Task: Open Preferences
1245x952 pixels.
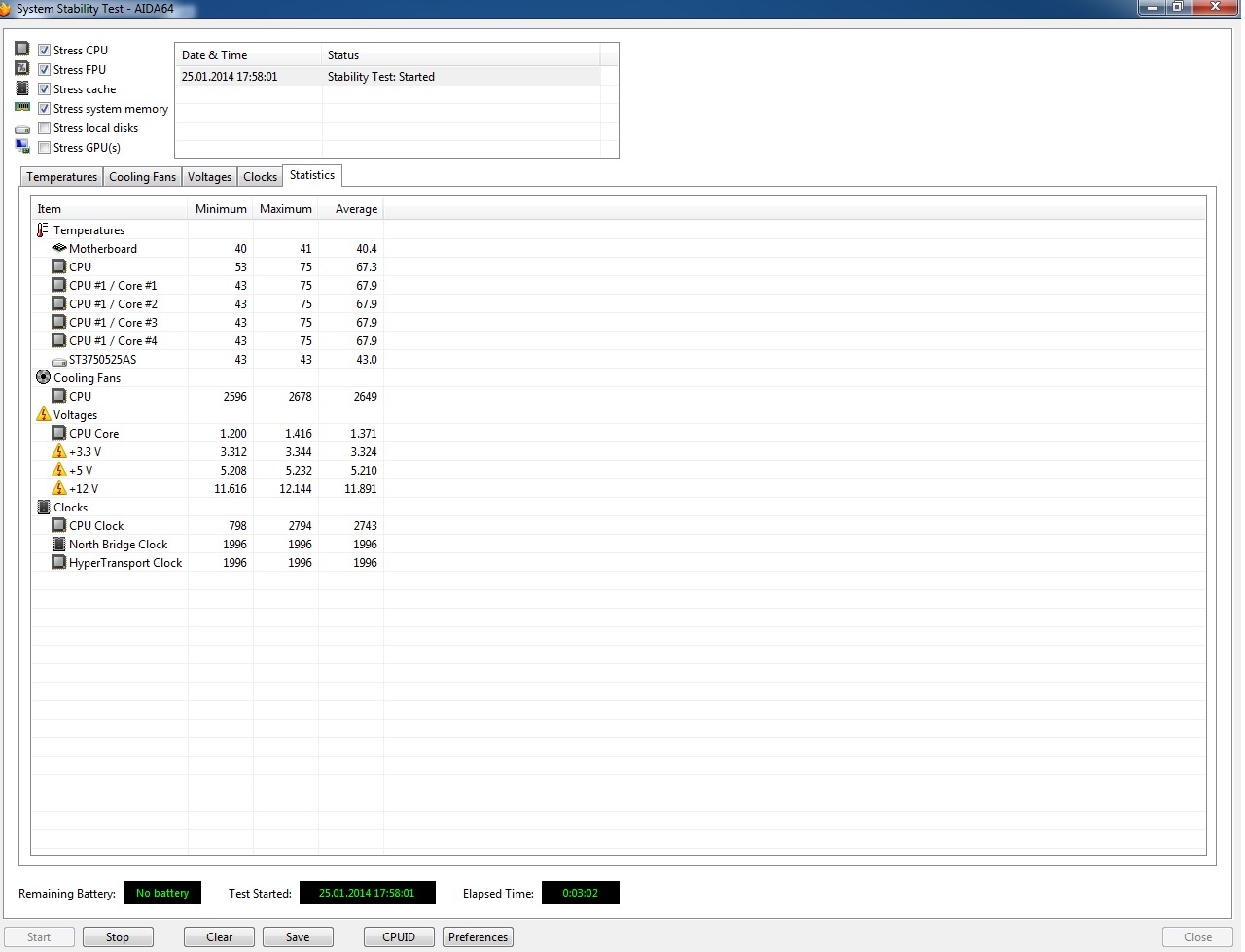Action: [x=478, y=937]
